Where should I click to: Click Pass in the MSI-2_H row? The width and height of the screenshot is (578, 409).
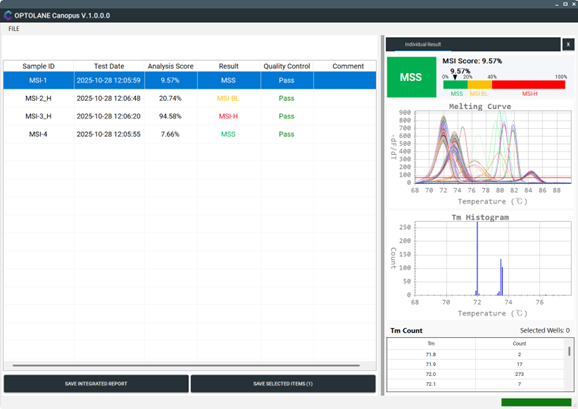pyautogui.click(x=286, y=98)
